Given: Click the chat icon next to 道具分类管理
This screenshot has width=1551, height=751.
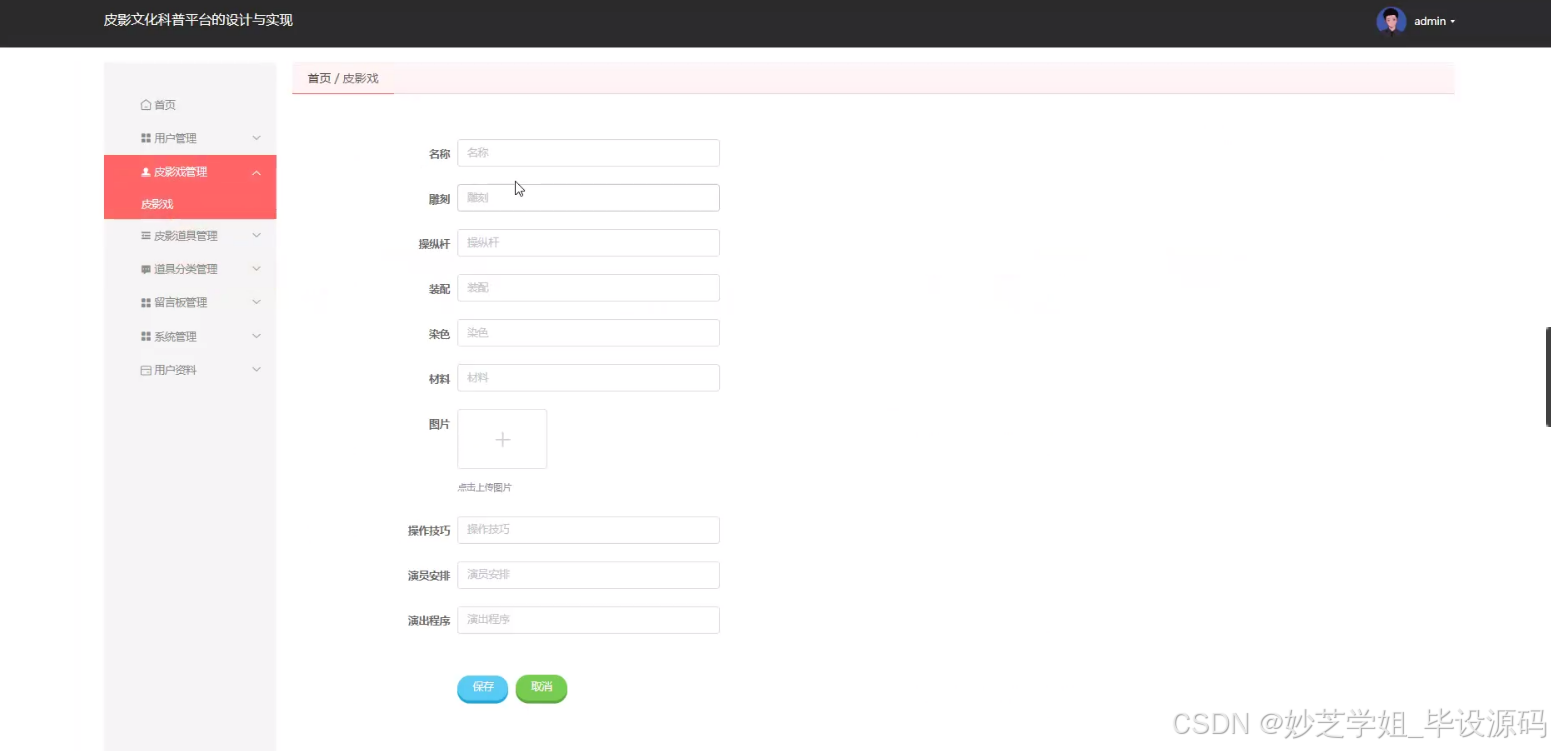Looking at the screenshot, I should 146,269.
